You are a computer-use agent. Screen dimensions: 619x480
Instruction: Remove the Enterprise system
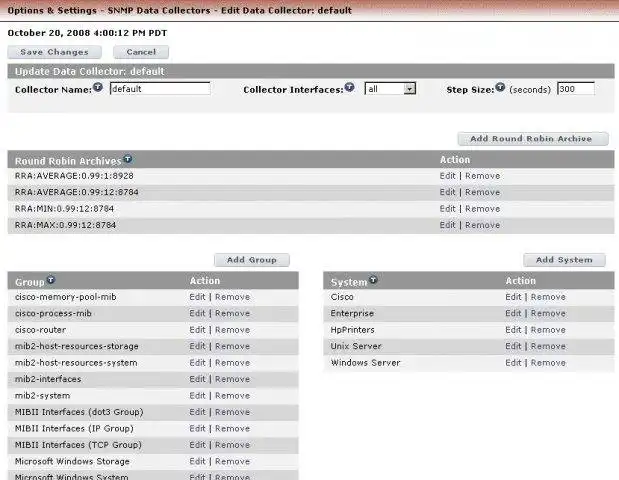(548, 313)
